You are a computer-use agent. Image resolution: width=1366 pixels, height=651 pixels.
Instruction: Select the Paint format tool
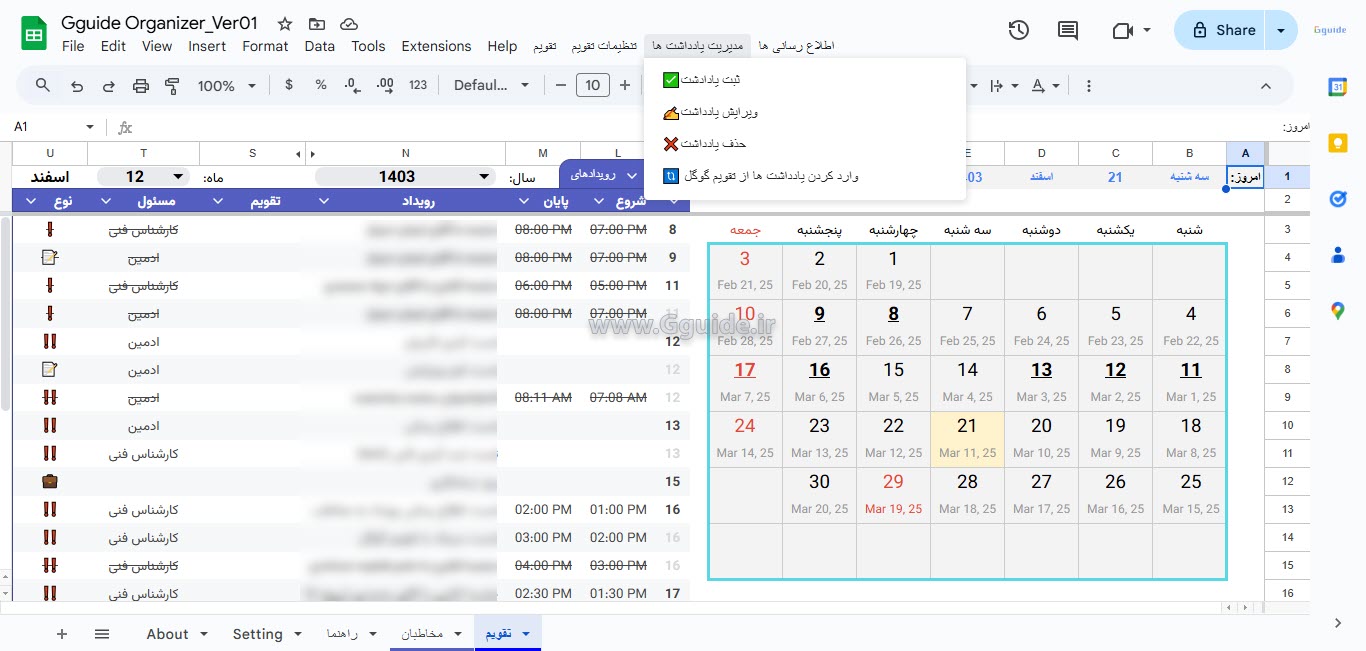172,85
